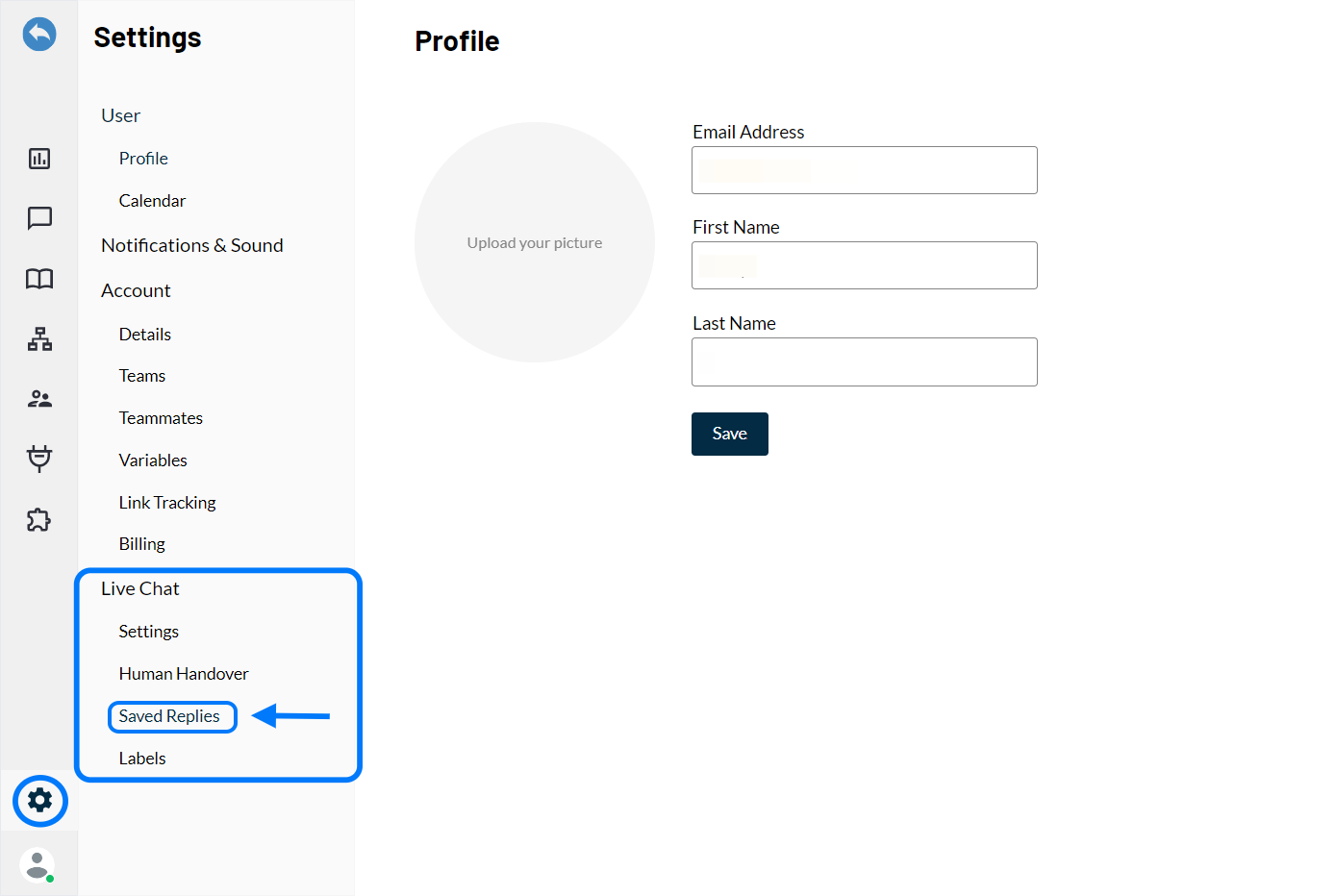
Task: Open the Teammates settings page
Action: pyautogui.click(x=161, y=418)
